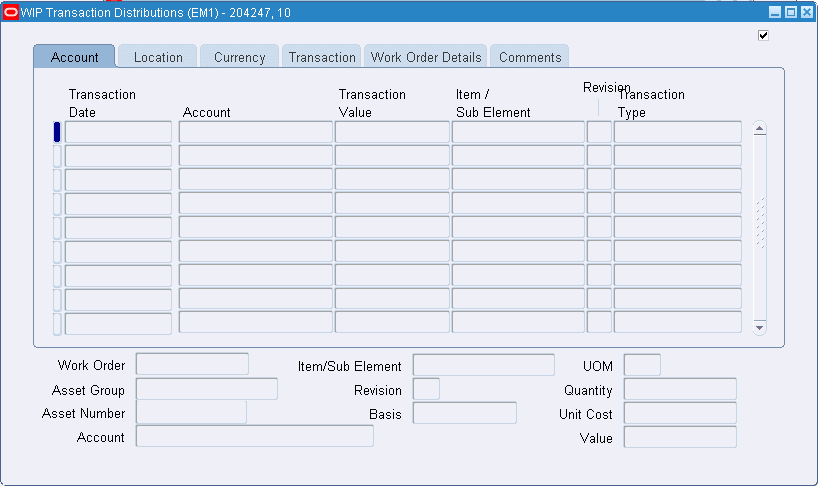Screen dimensions: 818x486
Task: Minimize the WIP Transaction Distributions window
Action: [775, 12]
